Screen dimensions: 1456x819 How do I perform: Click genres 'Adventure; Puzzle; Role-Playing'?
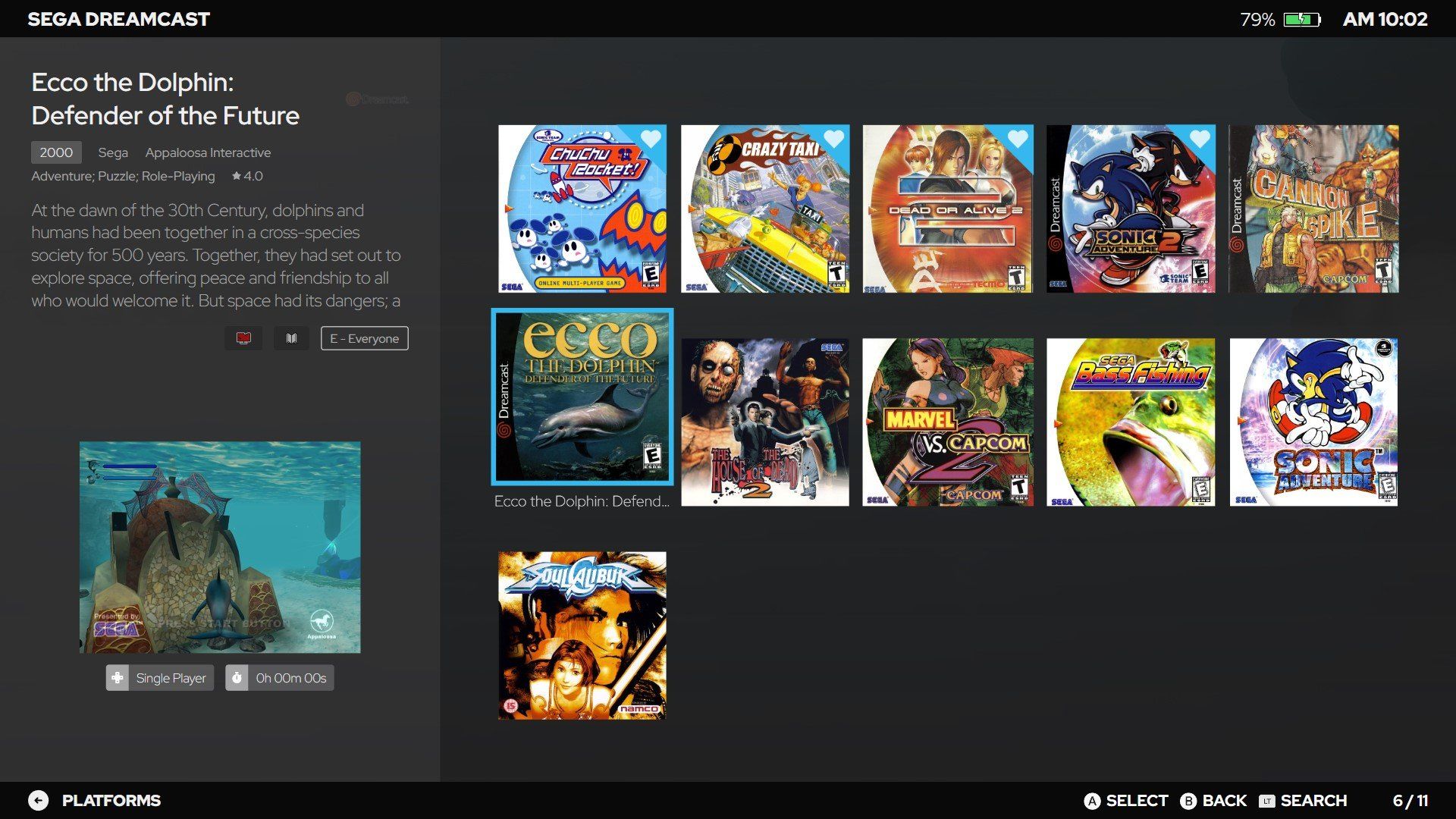tap(123, 176)
